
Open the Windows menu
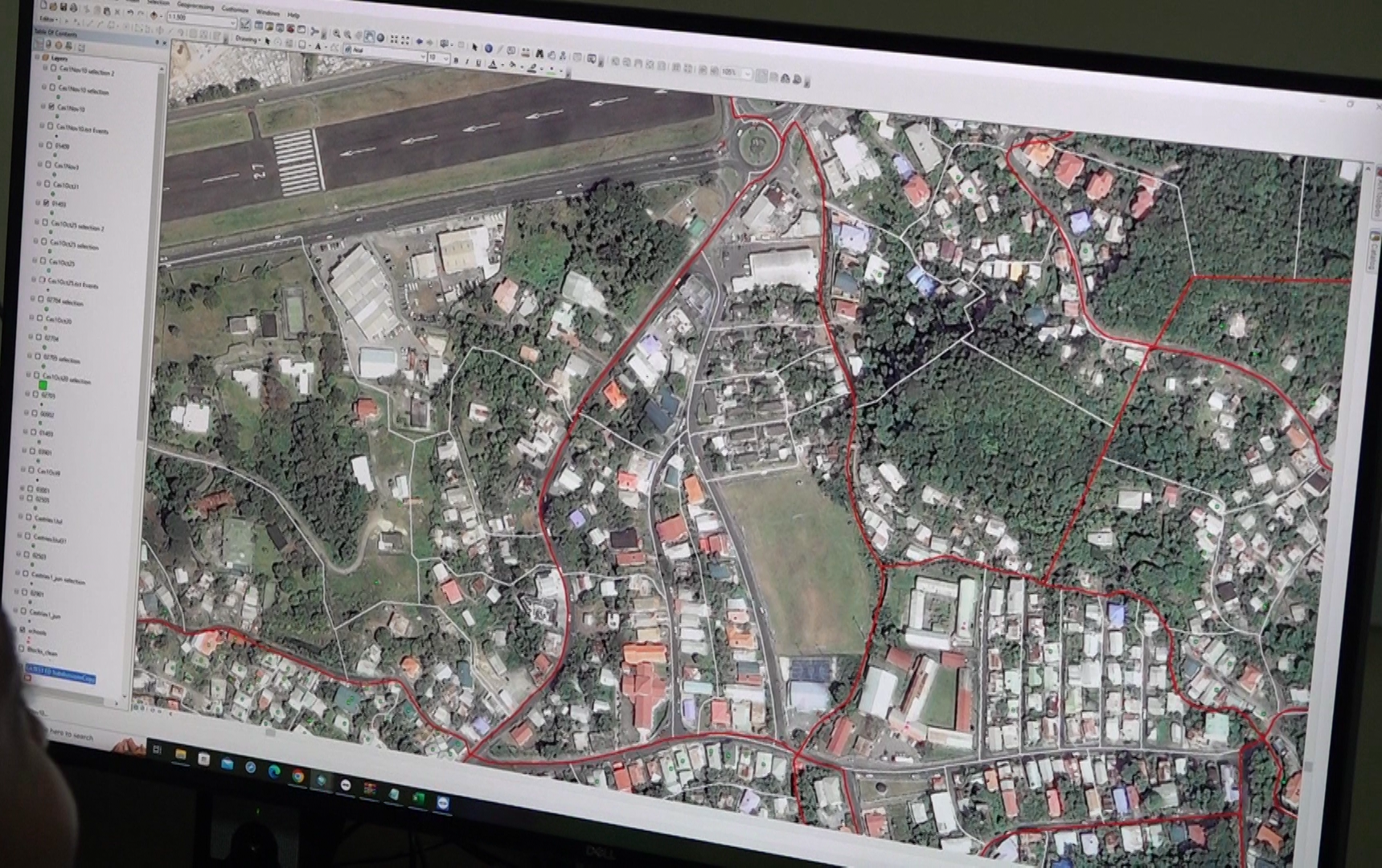pyautogui.click(x=268, y=12)
